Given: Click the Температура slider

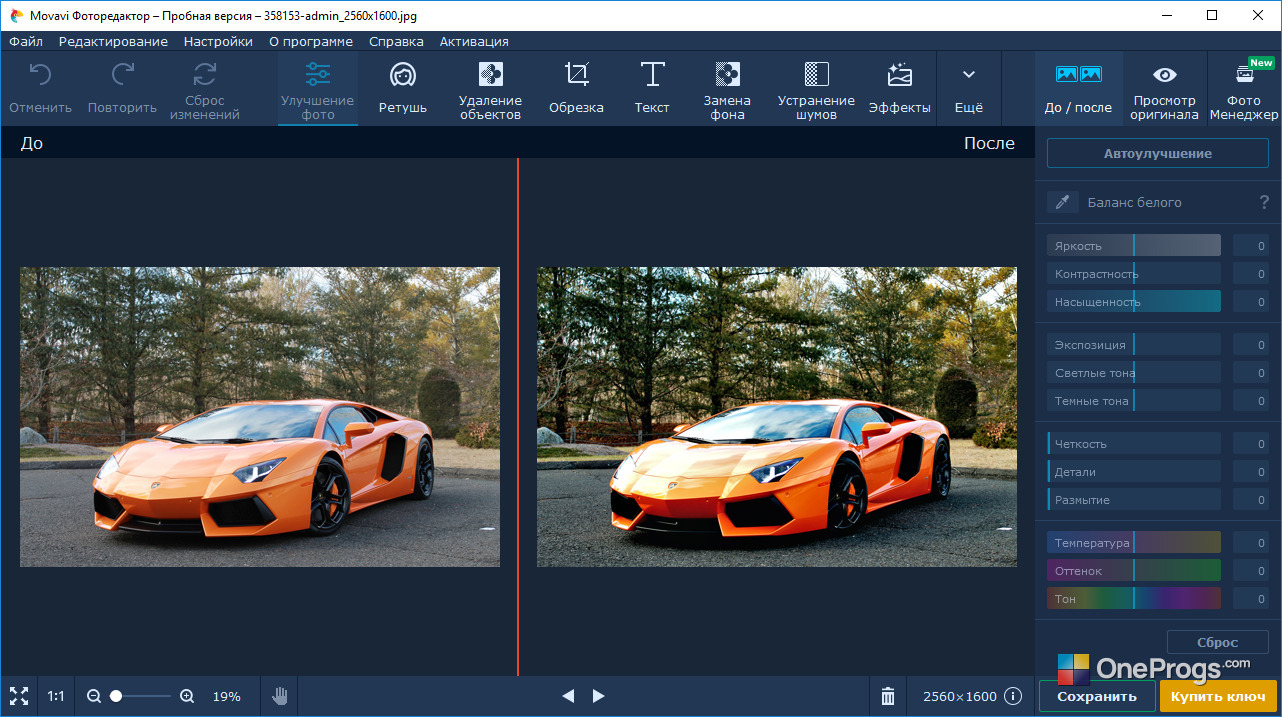Looking at the screenshot, I should tap(1134, 542).
